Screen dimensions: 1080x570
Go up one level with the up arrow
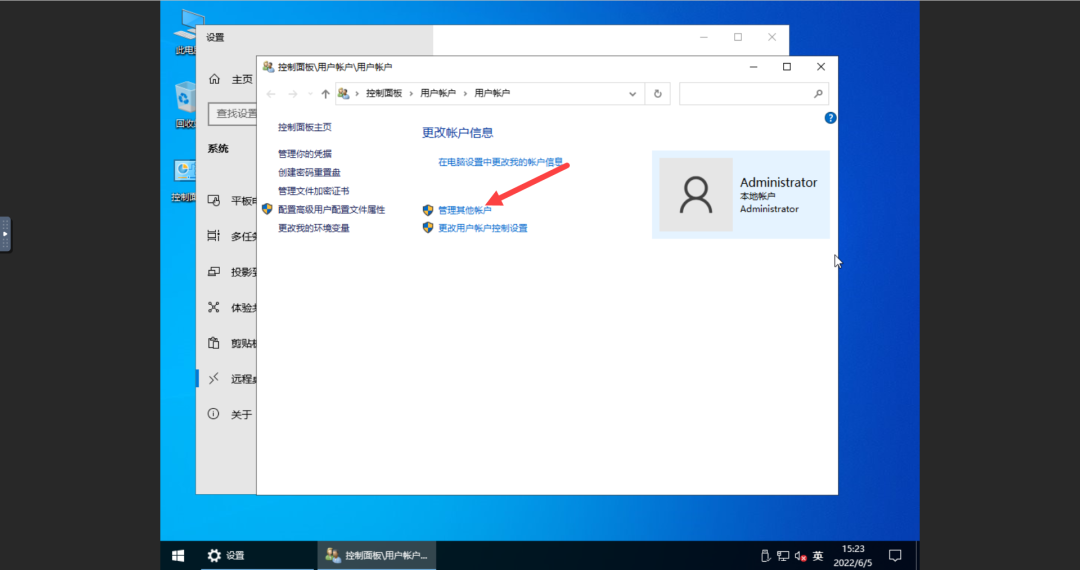click(325, 94)
